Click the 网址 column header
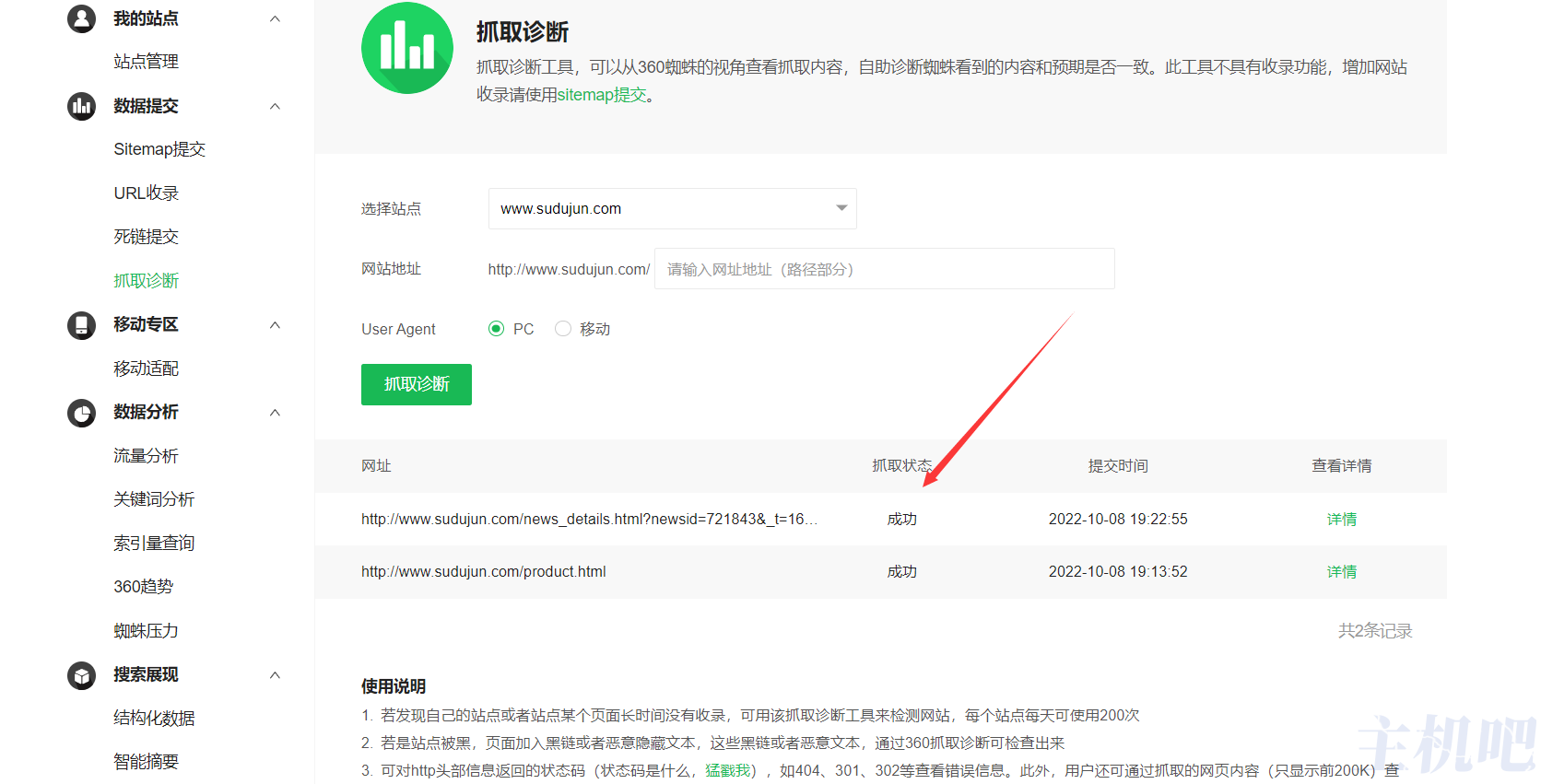 point(376,466)
